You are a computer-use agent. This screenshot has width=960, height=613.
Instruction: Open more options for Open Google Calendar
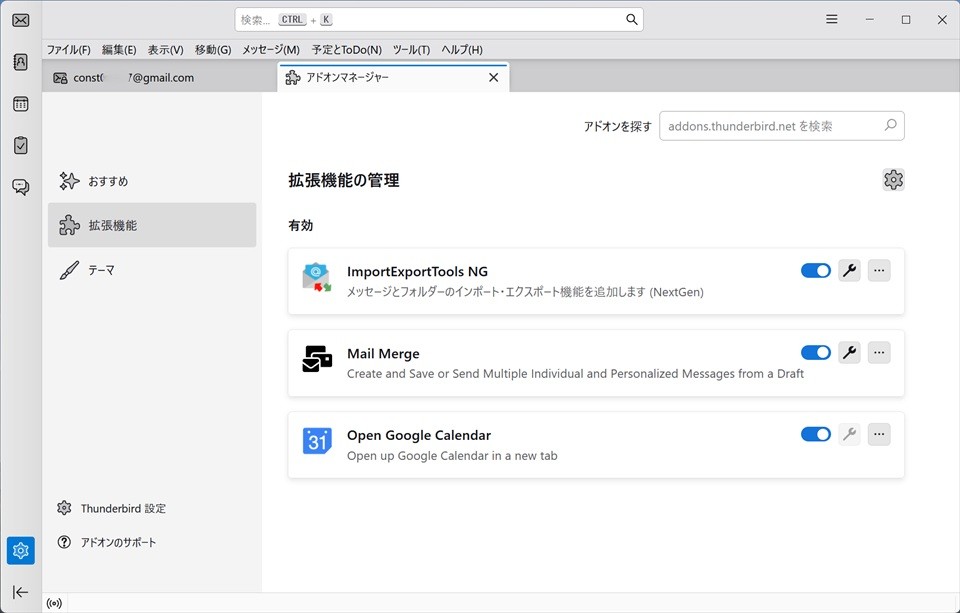[879, 434]
